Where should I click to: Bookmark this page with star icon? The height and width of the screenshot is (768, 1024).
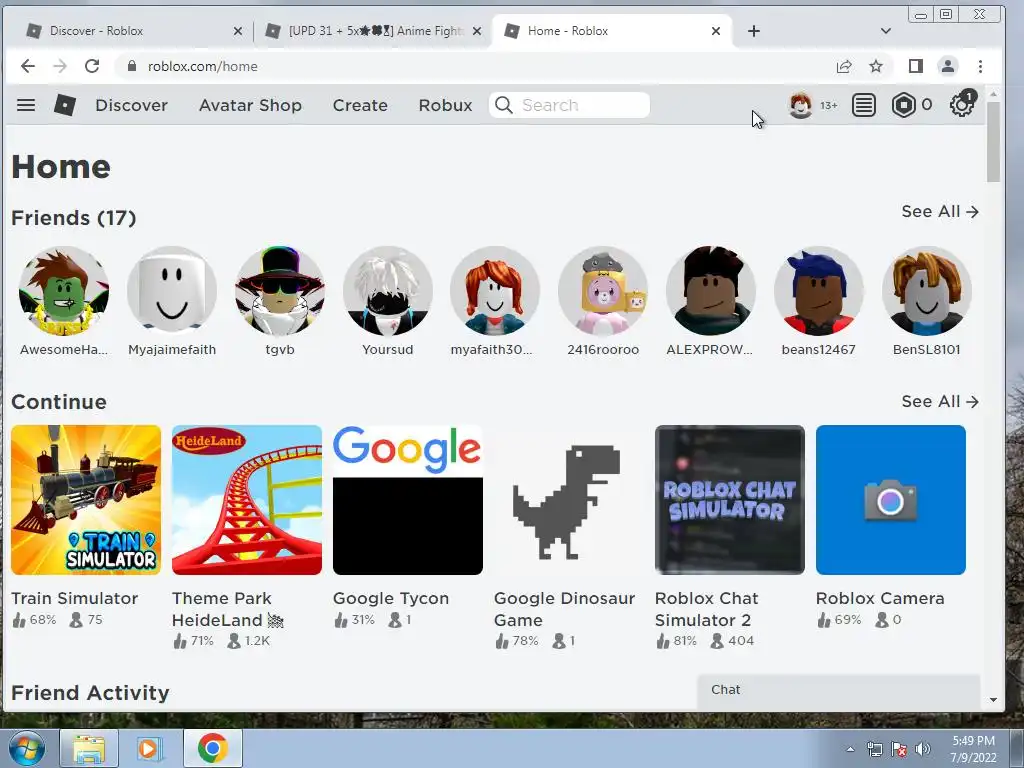click(876, 66)
